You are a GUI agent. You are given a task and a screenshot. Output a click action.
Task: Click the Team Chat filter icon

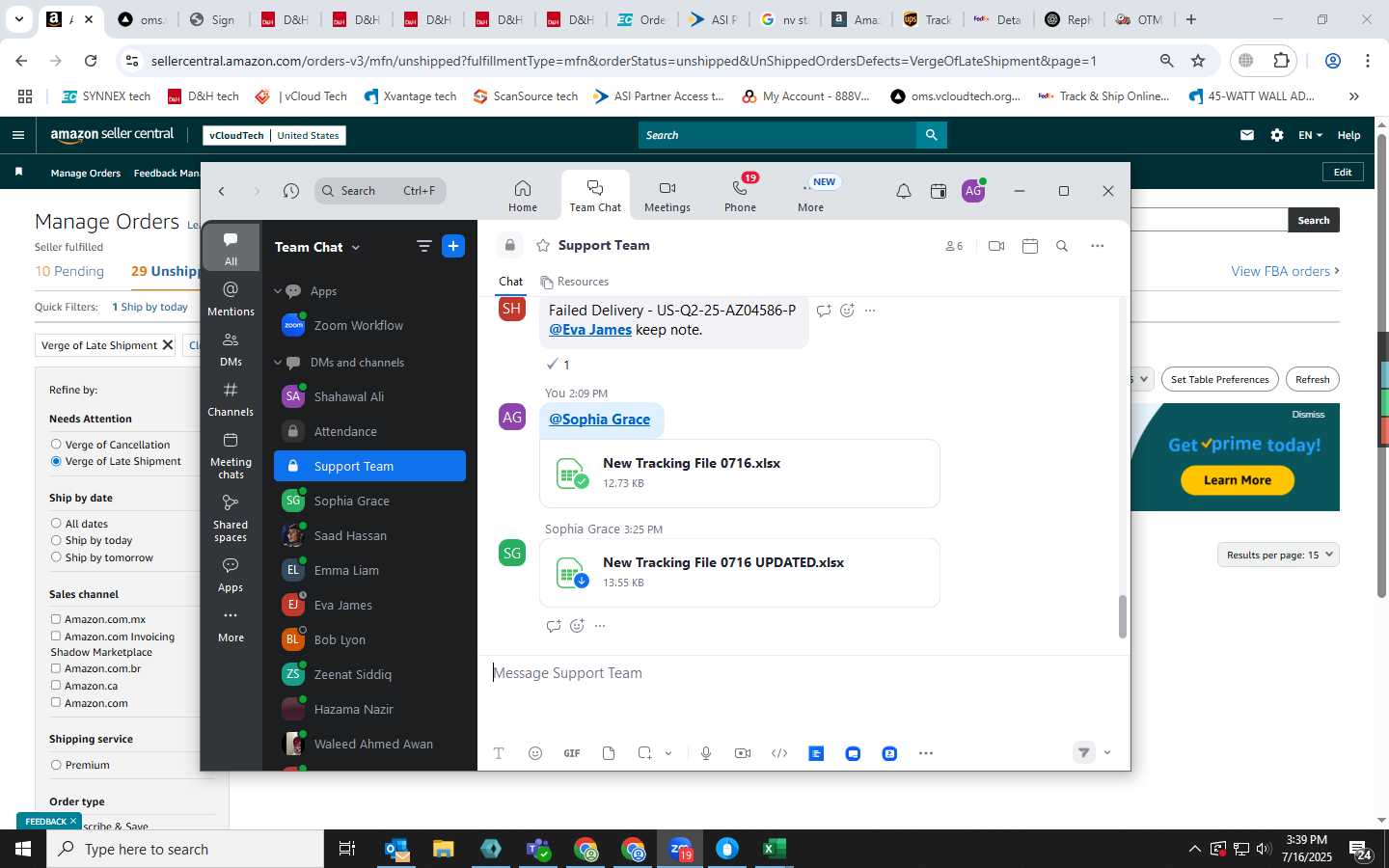pyautogui.click(x=423, y=246)
